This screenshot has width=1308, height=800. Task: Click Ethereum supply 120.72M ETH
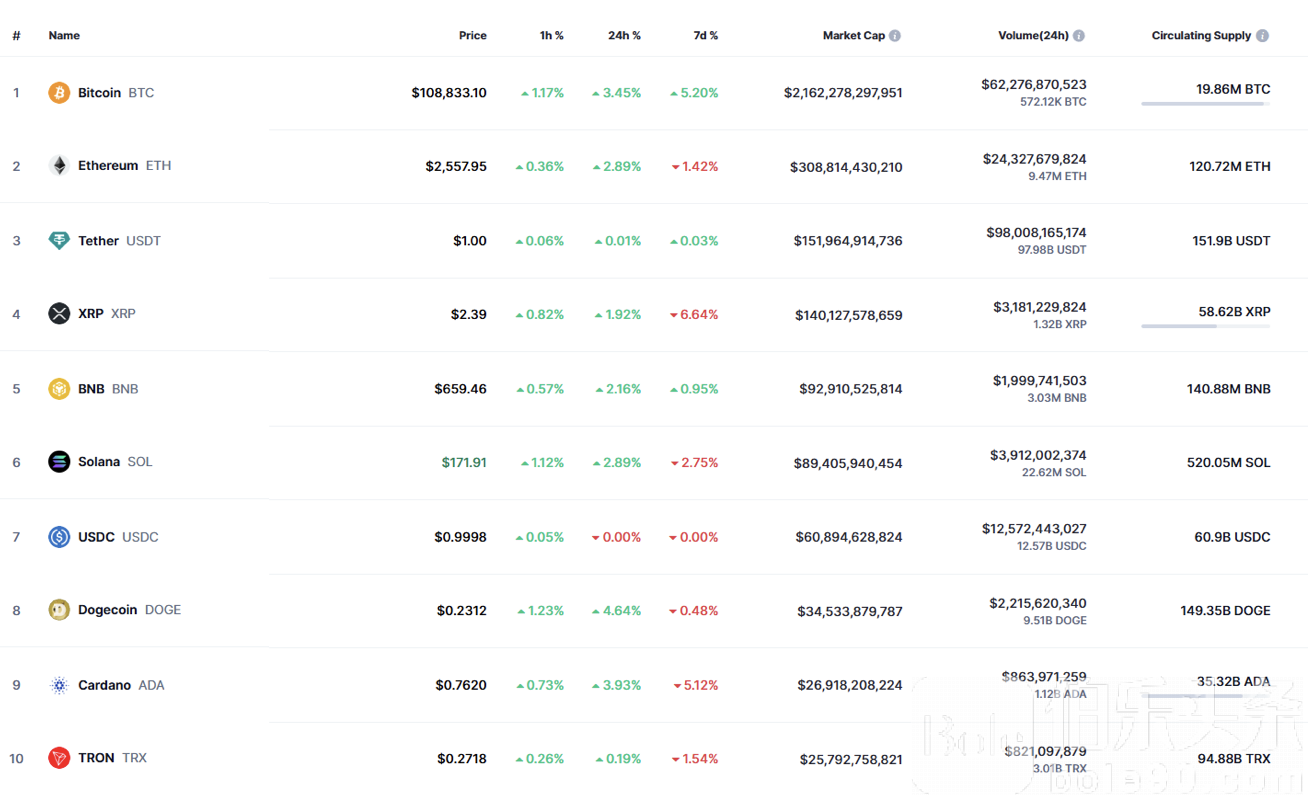[x=1230, y=167]
